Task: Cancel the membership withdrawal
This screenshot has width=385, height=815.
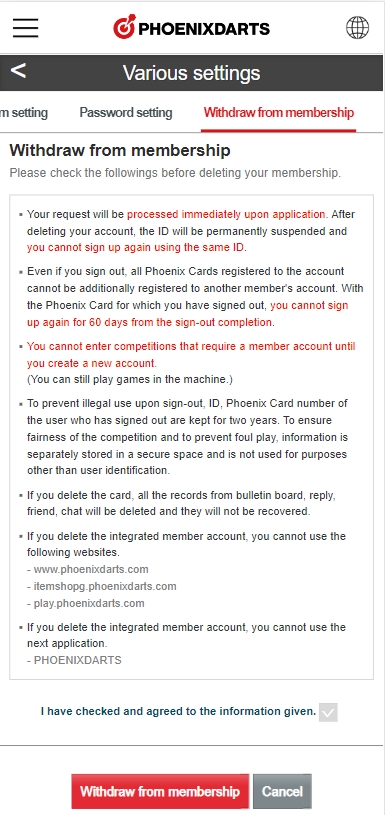Action: tap(282, 791)
